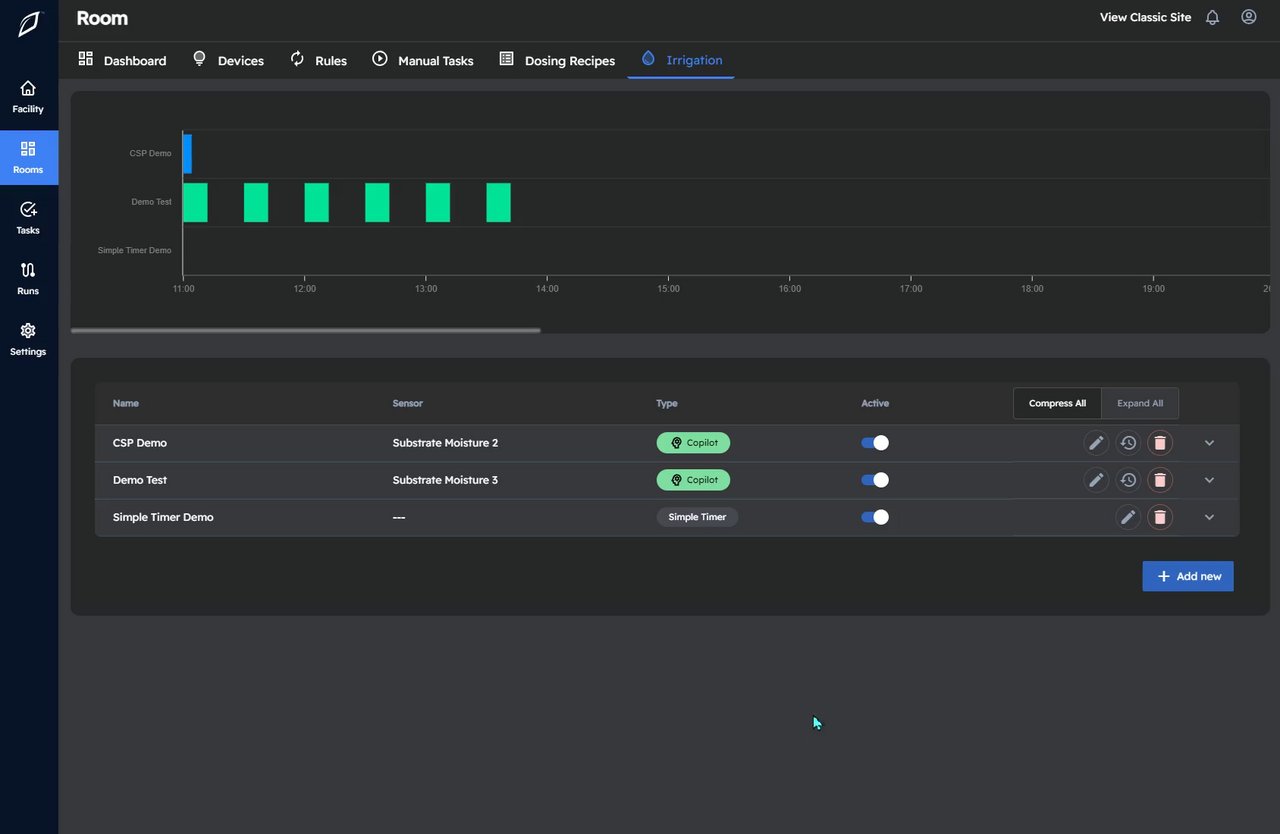Viewport: 1280px width, 834px height.
Task: Click the Substrate Moisture 3 sensor cell
Action: 445,480
